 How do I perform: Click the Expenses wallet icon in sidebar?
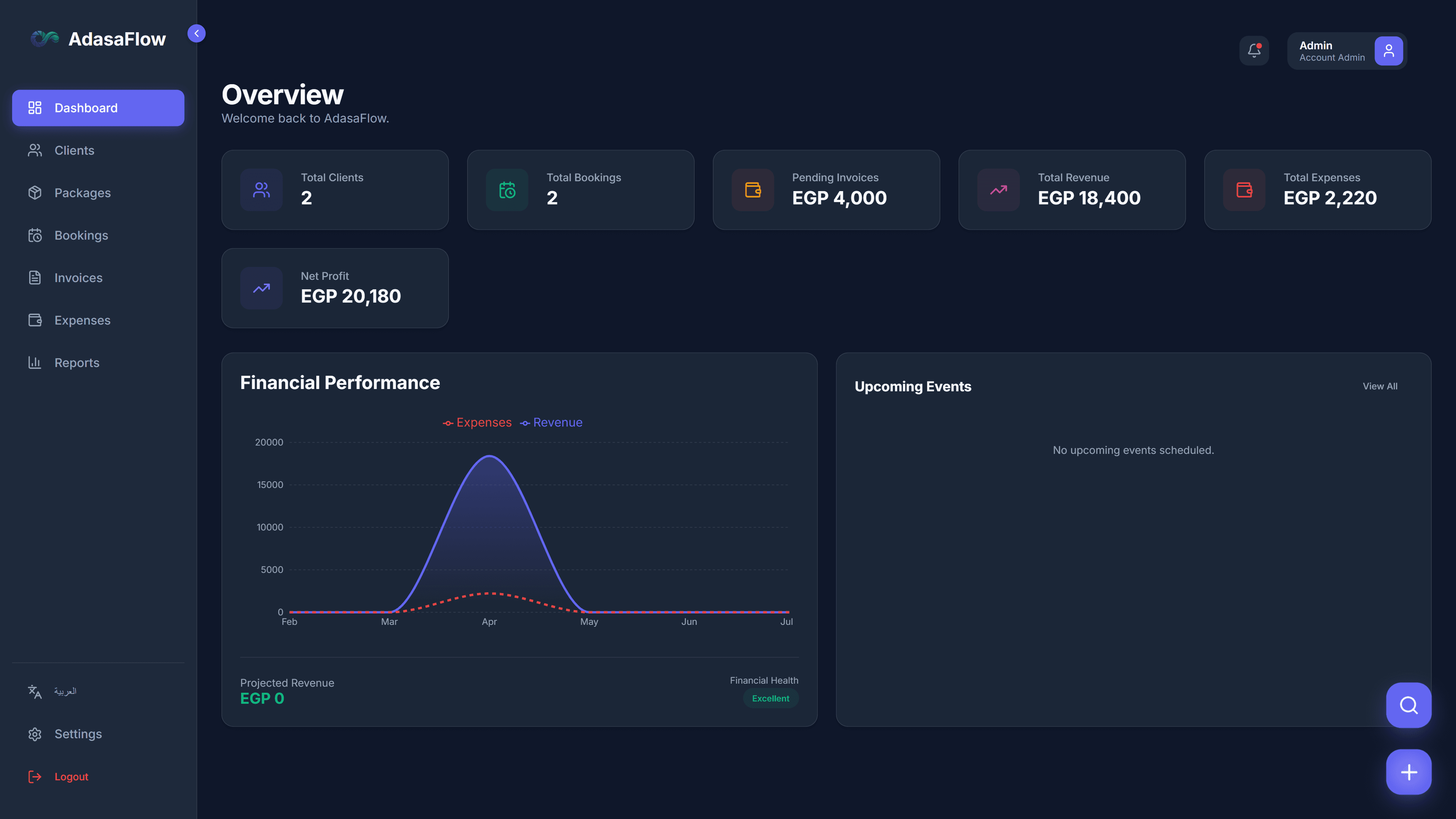pyautogui.click(x=35, y=320)
